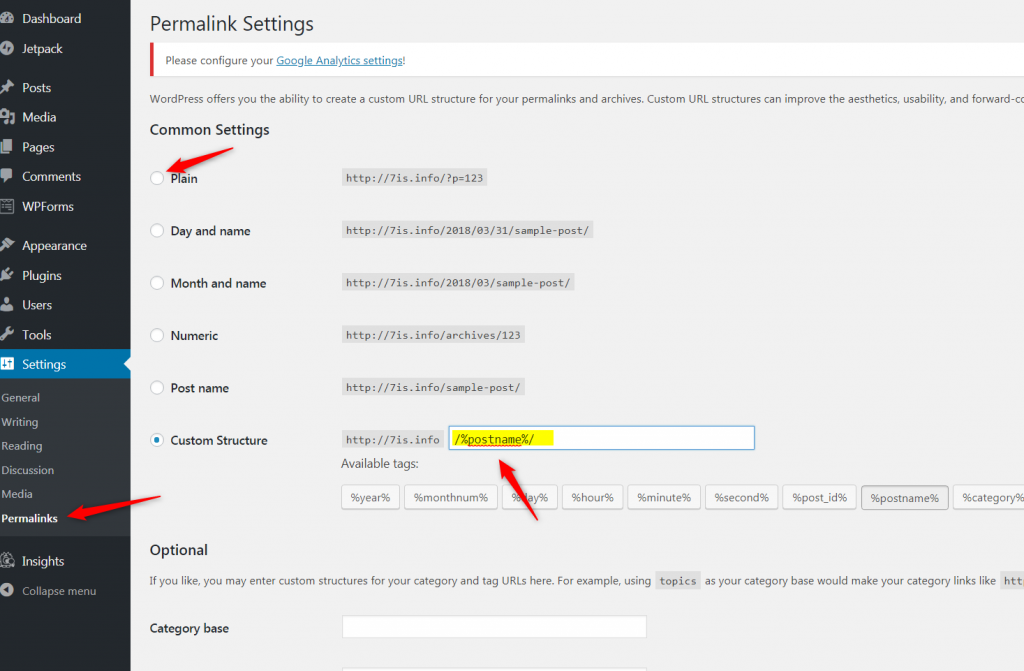The image size is (1024, 671).
Task: Open the Pages menu
Action: (x=39, y=148)
